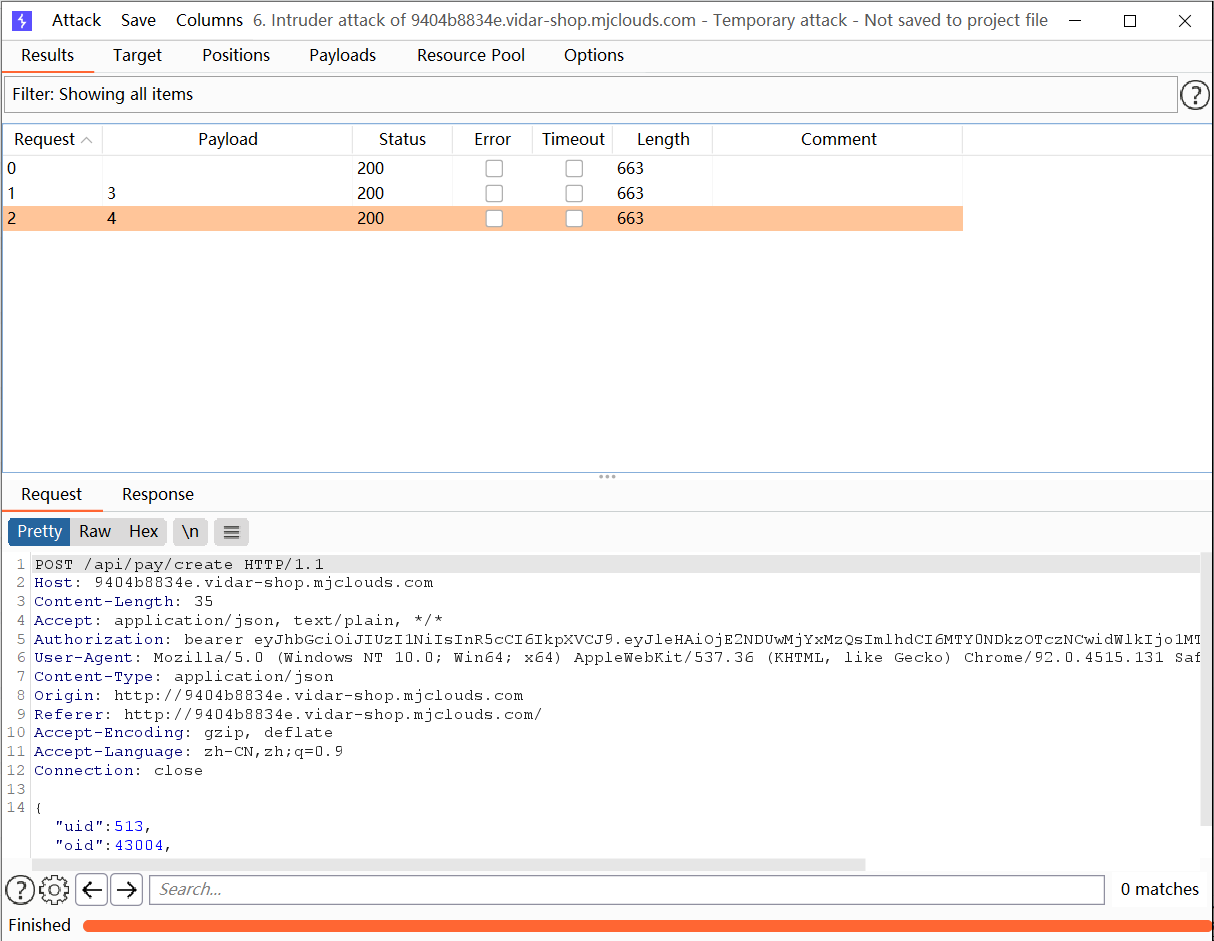Go to next search match arrow
The height and width of the screenshot is (941, 1214).
(126, 889)
